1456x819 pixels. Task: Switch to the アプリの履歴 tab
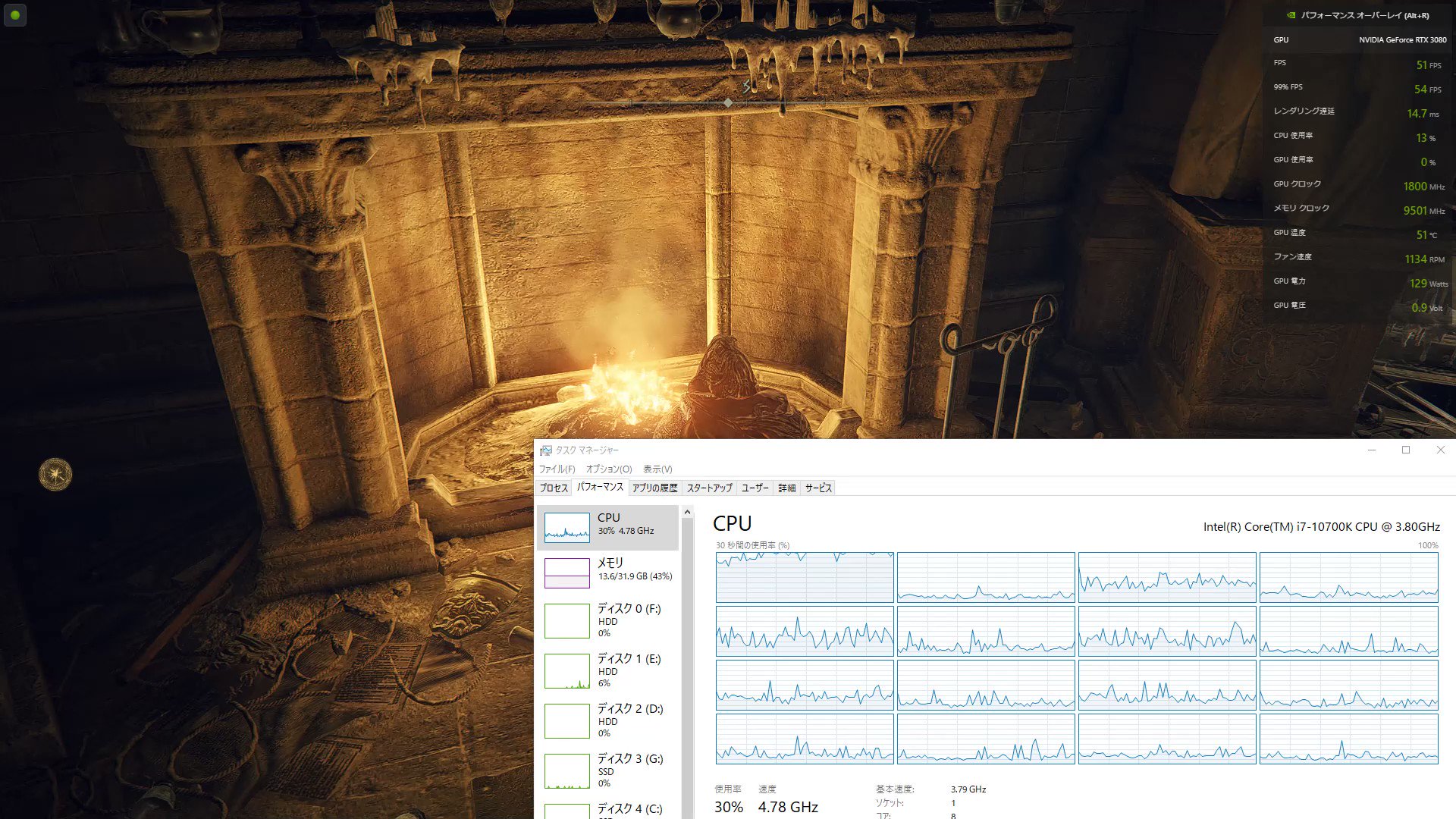click(654, 488)
